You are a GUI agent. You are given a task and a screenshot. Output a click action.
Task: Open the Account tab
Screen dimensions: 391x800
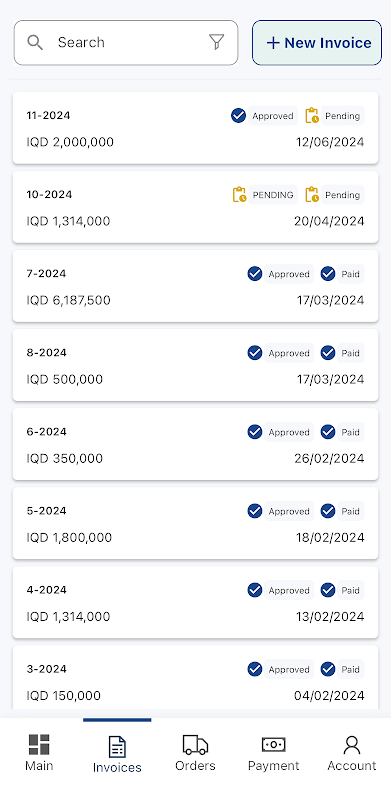click(352, 753)
